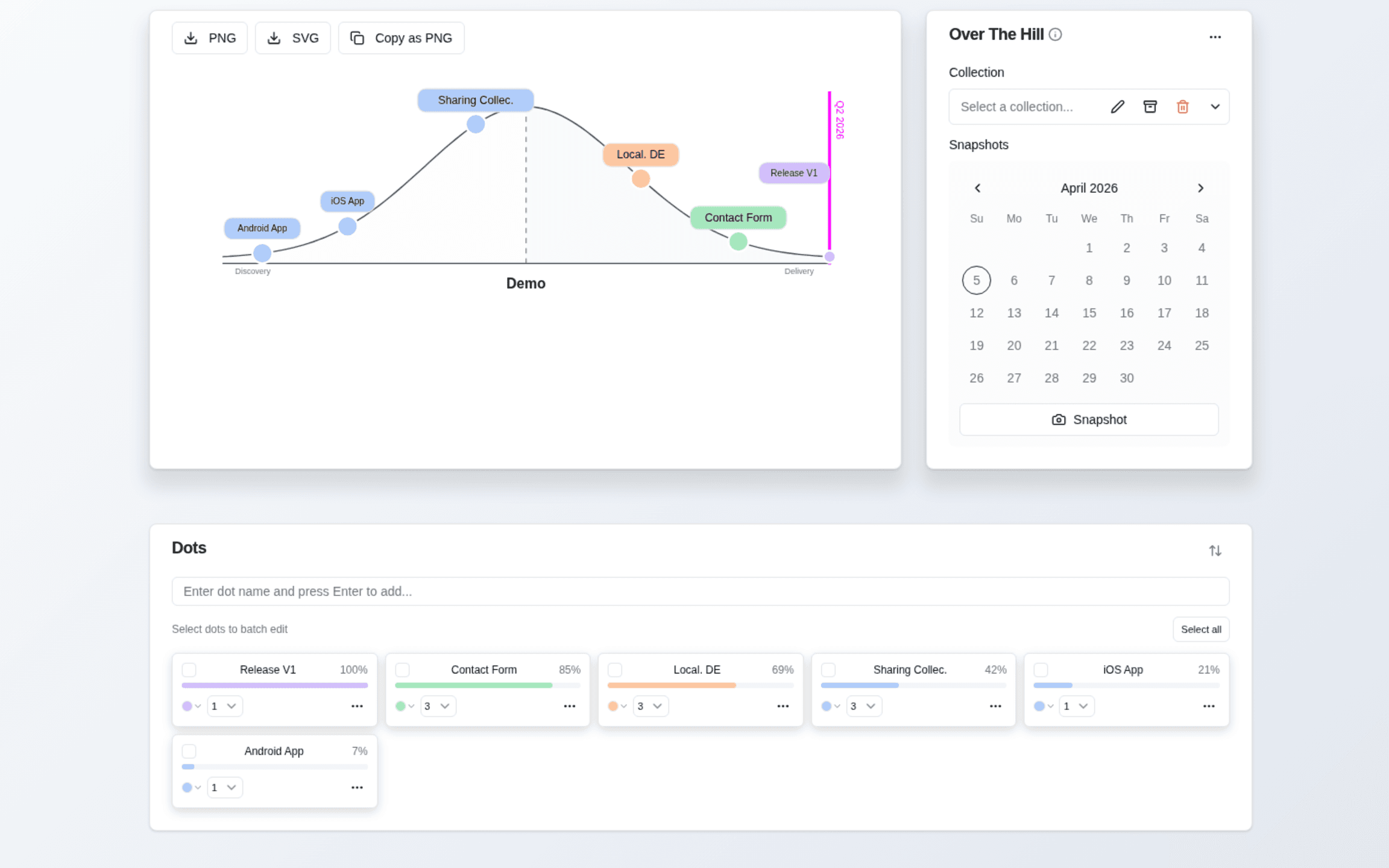Expand the Local. DE size dropdown
Image resolution: width=1389 pixels, height=868 pixels.
pos(651,706)
